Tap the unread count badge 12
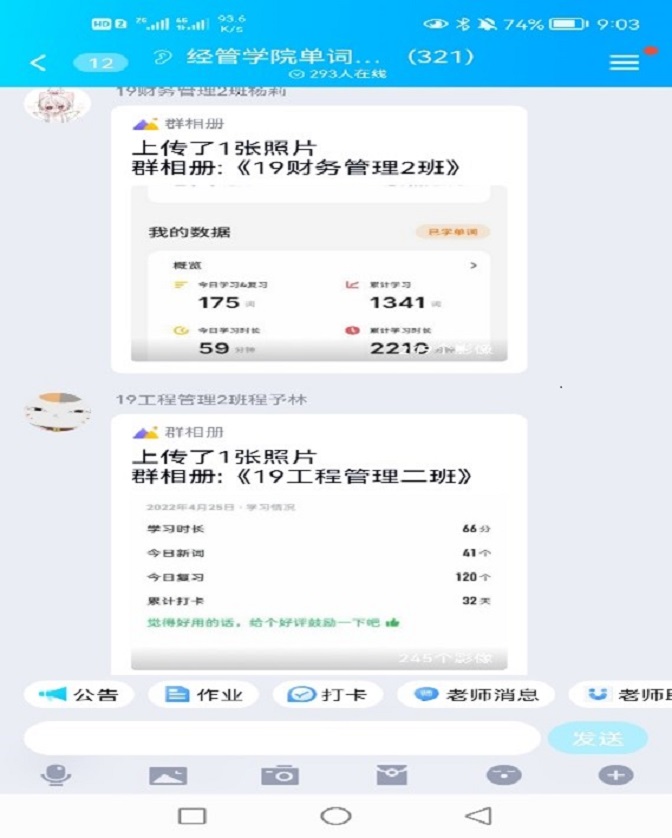Image resolution: width=672 pixels, height=838 pixels. [x=101, y=63]
